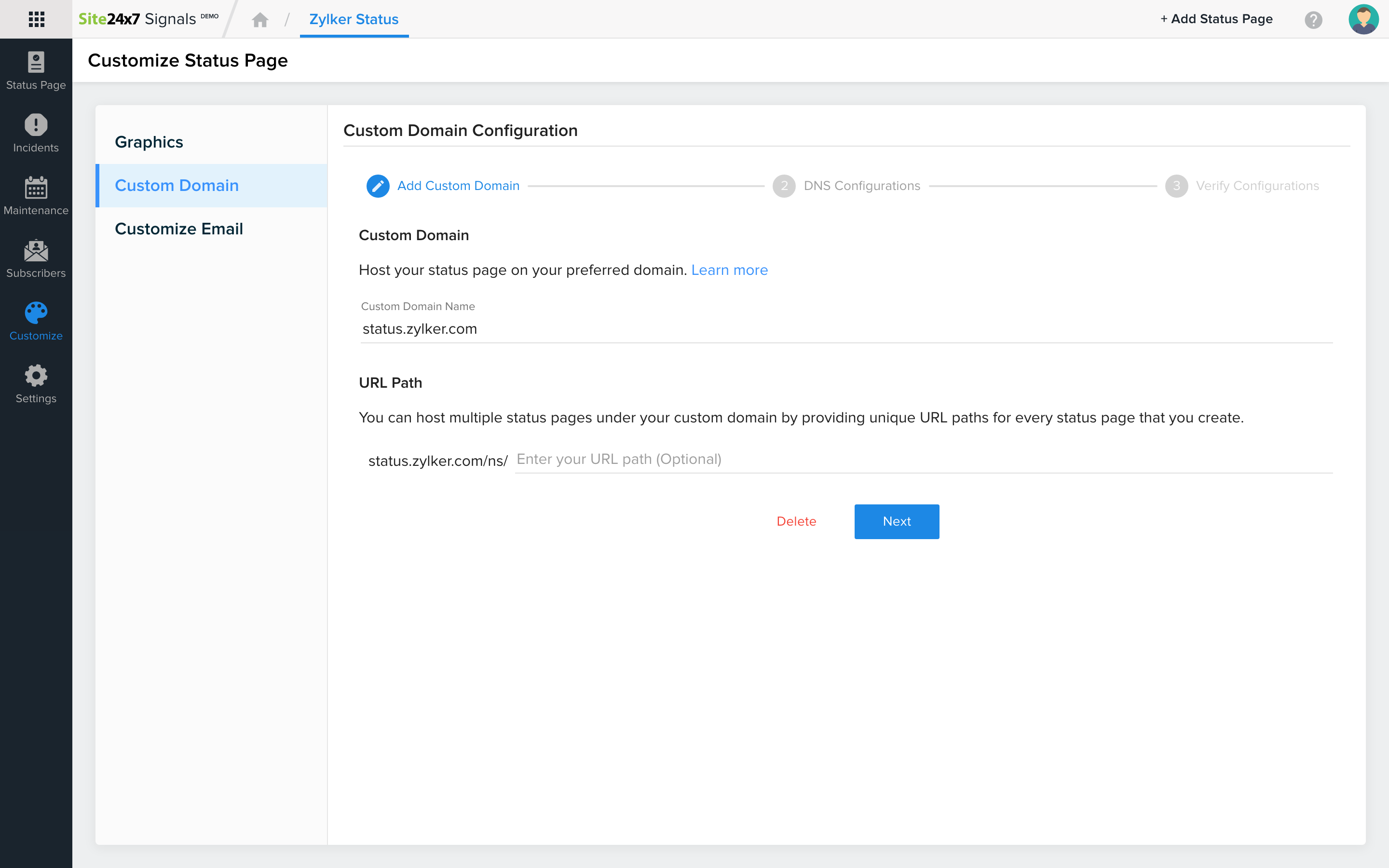Viewport: 1389px width, 868px height.
Task: Click the red Delete link
Action: point(796,521)
